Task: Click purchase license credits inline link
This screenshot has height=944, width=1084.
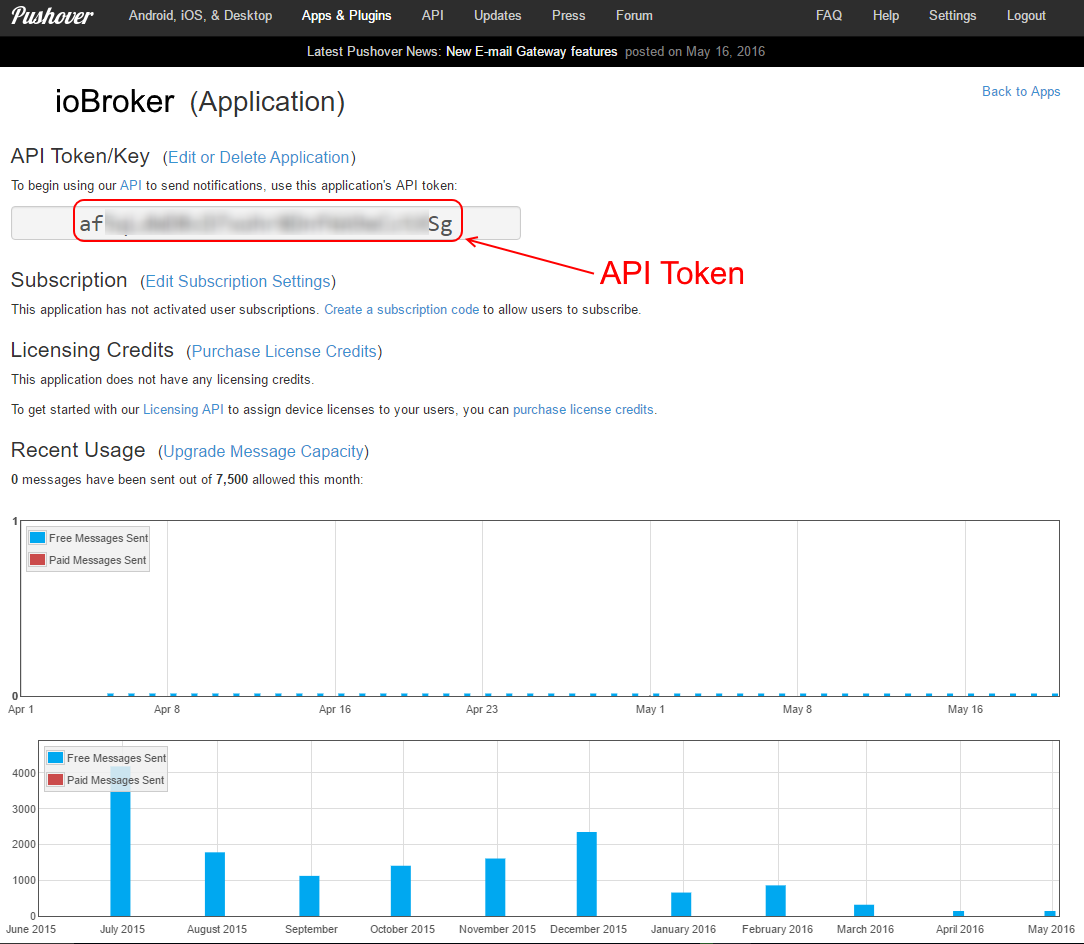Action: tap(583, 409)
